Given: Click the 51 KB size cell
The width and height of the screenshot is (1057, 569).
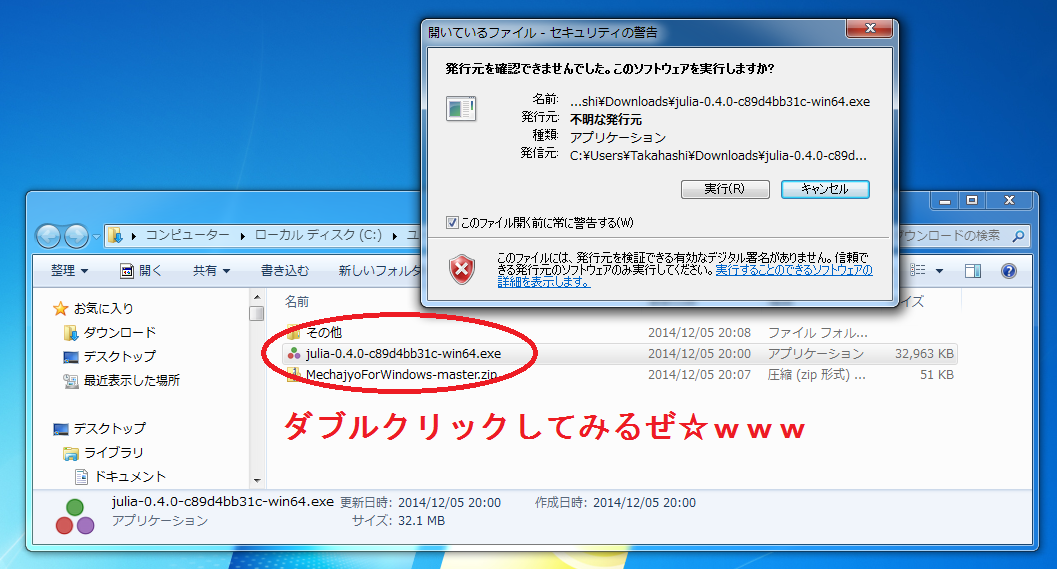Looking at the screenshot, I should (x=937, y=374).
